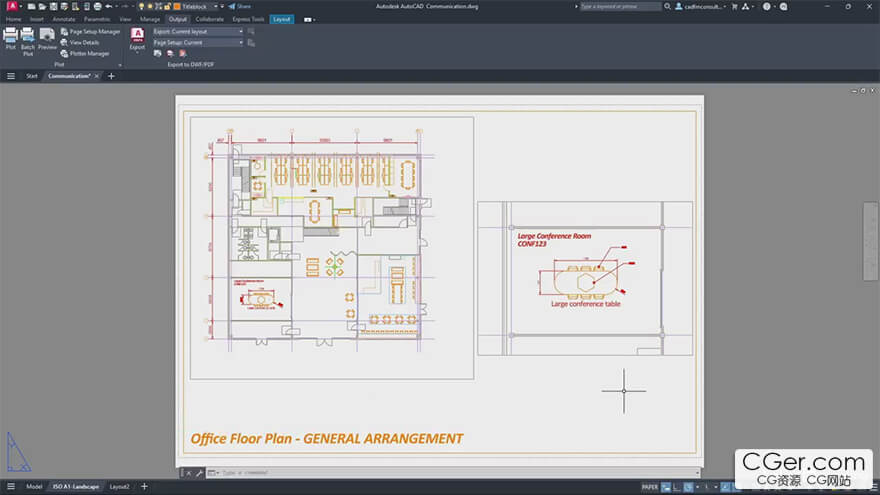This screenshot has width=880, height=495.
Task: Switch to the Express Tools ribbon tab
Action: [248, 20]
